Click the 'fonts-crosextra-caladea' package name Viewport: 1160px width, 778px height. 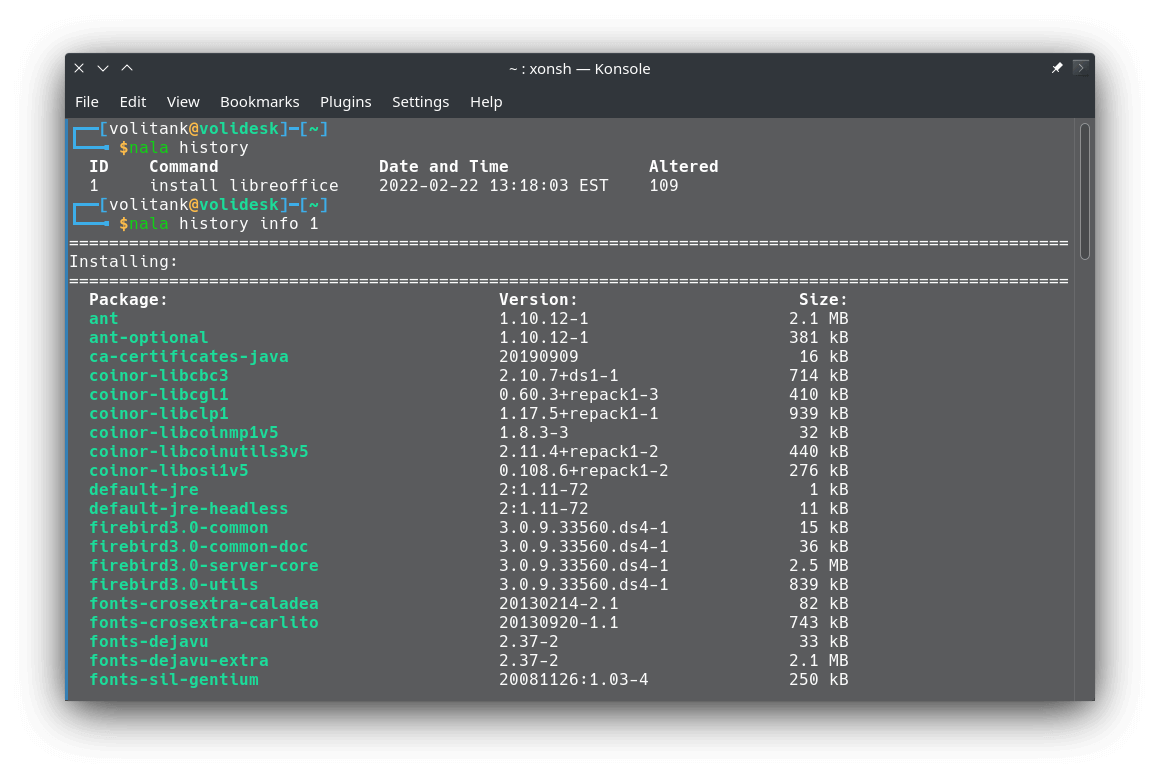[x=203, y=604]
